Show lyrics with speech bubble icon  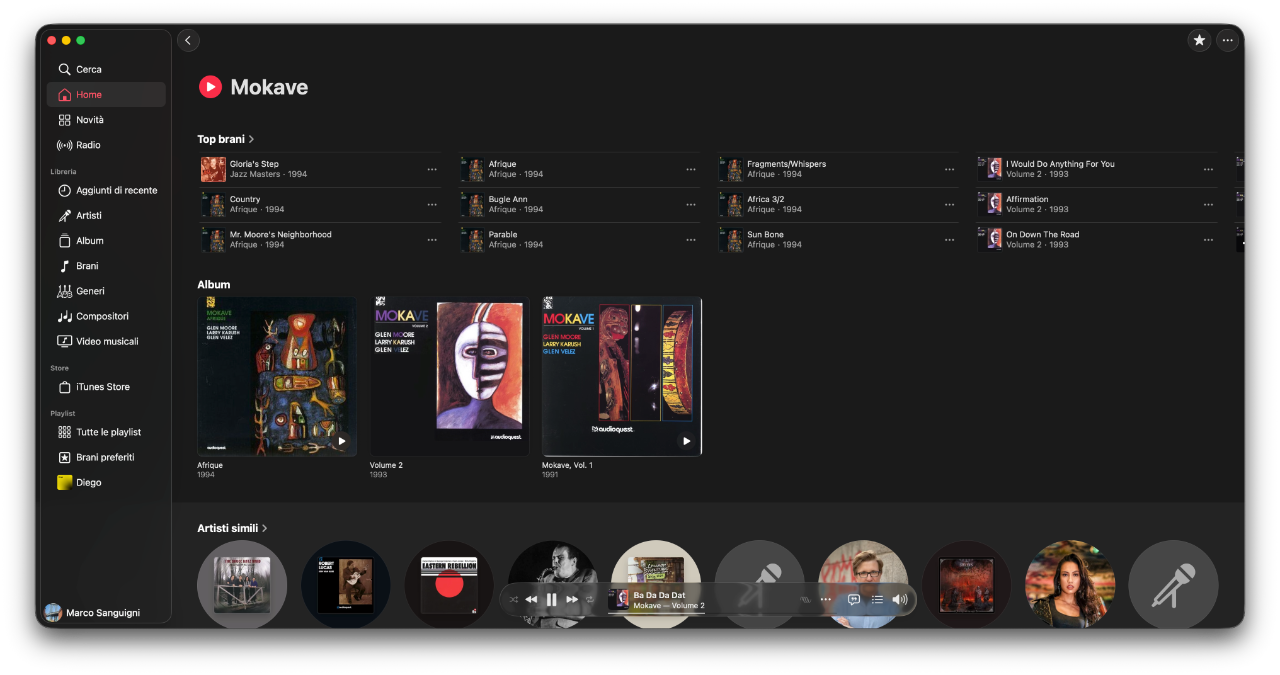[854, 599]
